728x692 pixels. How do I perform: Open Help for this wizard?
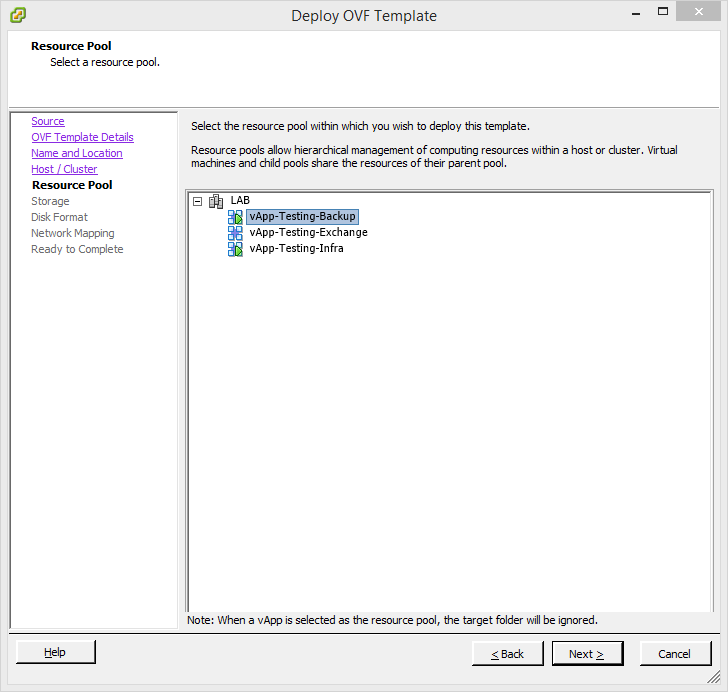[56, 653]
